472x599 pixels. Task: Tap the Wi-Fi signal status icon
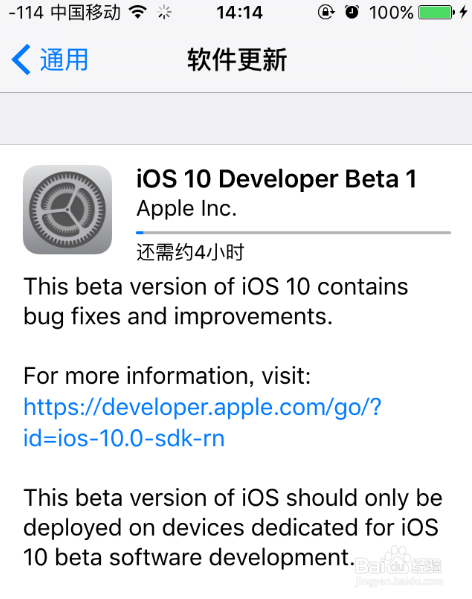click(x=138, y=12)
